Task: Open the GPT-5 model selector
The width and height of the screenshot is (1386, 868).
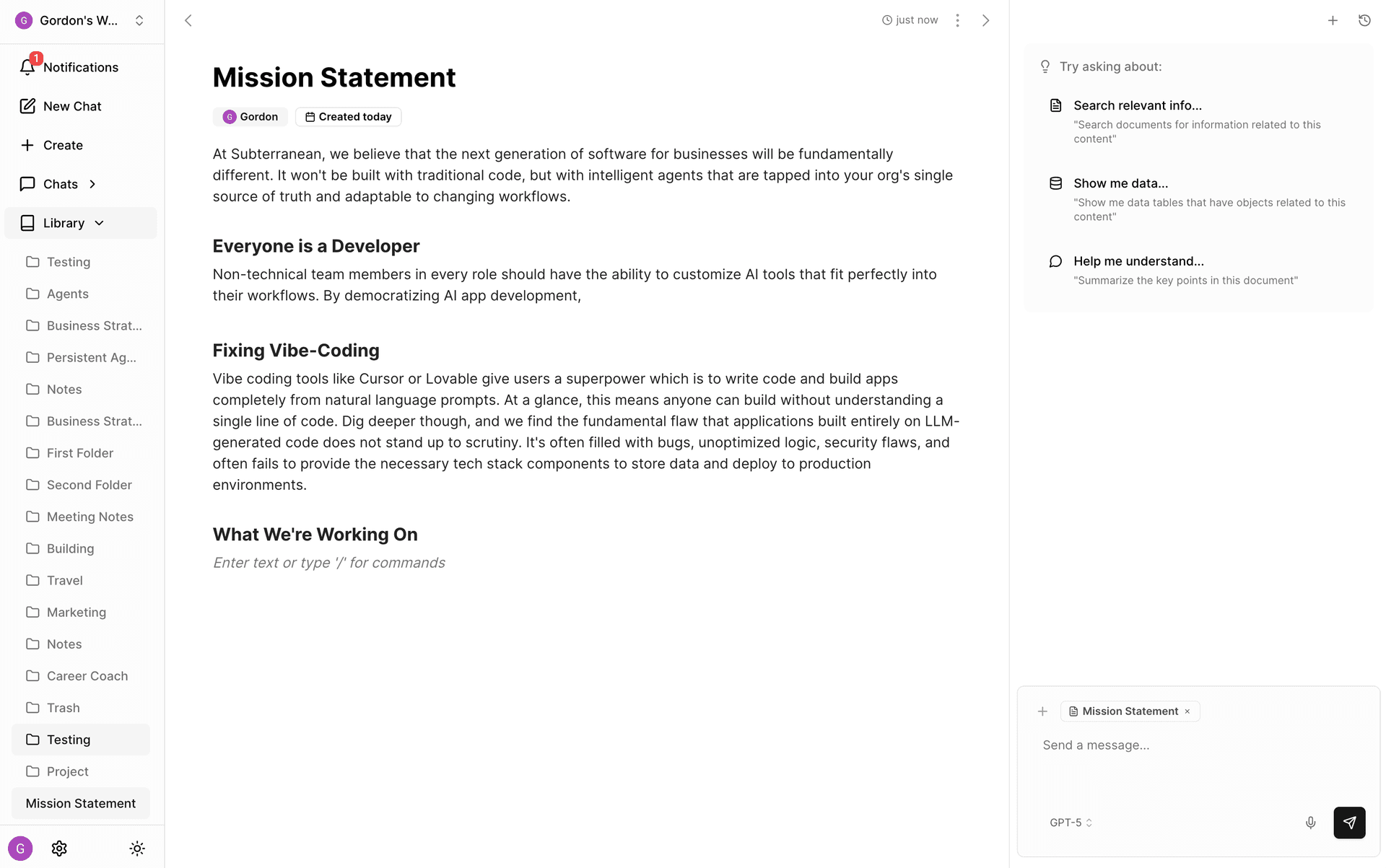Action: [x=1071, y=822]
